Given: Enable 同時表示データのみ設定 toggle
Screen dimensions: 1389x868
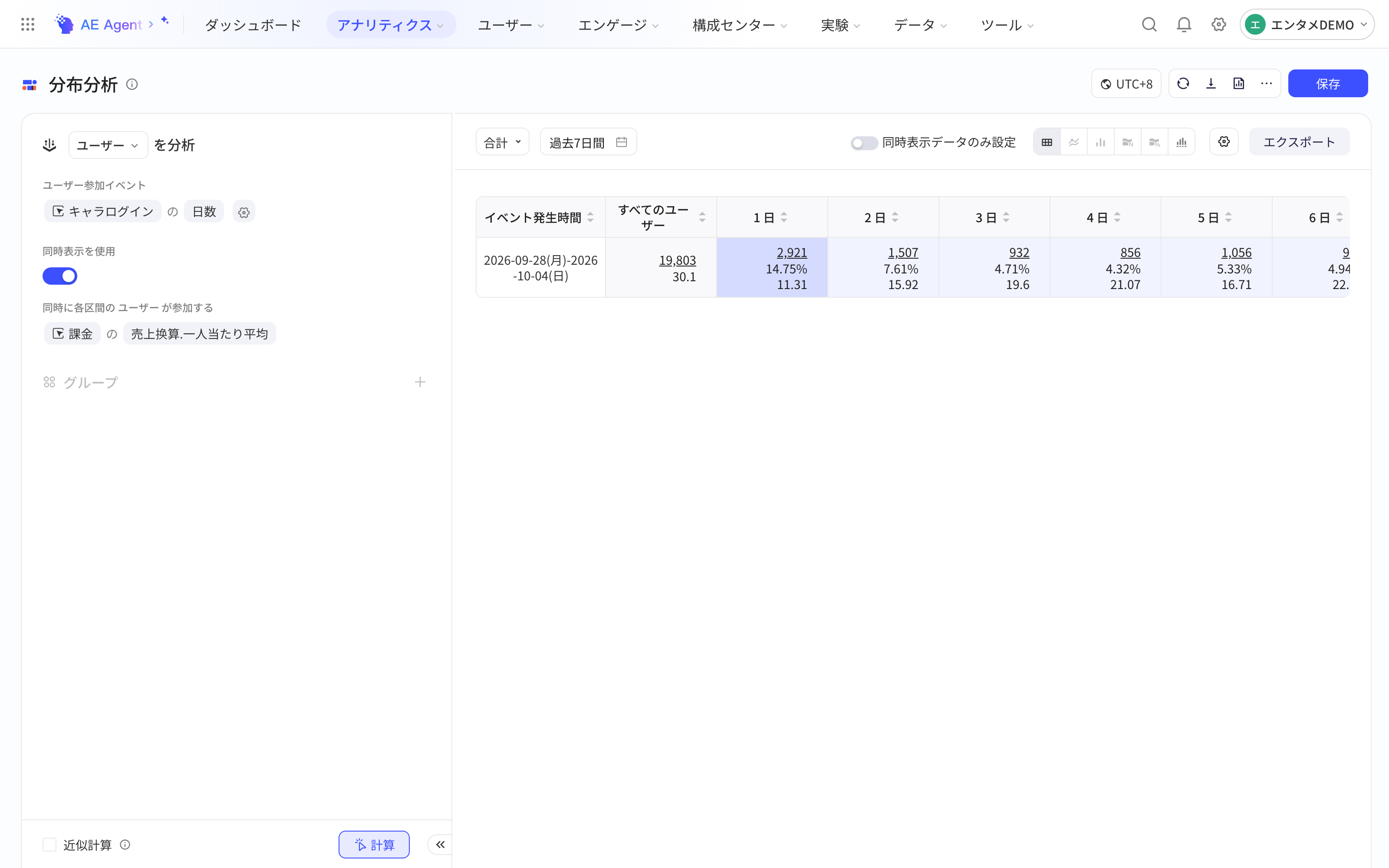Looking at the screenshot, I should (864, 143).
